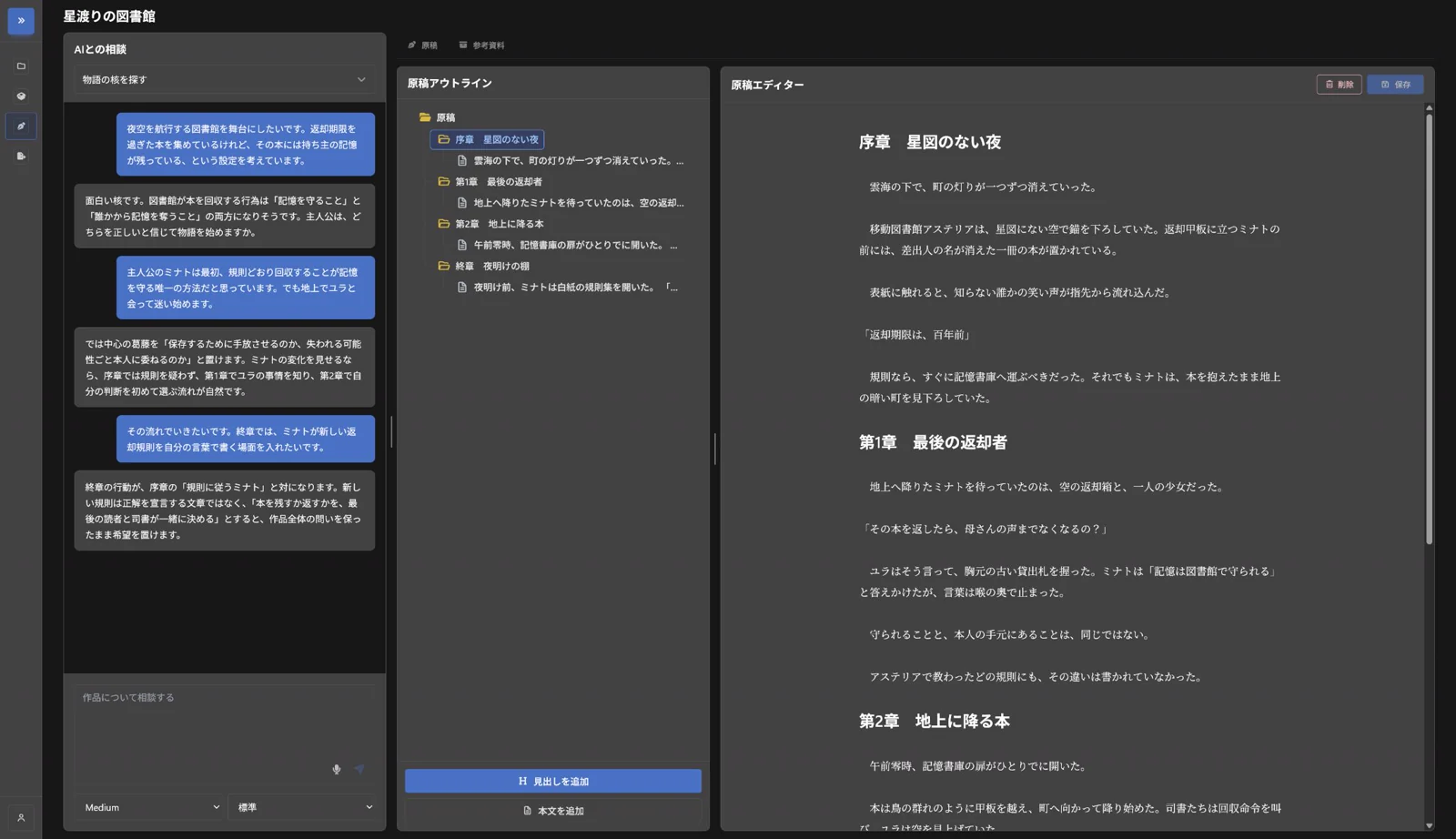Select 夜明け前、ミナトは白紙の規則集 text row in outline
1456x839 pixels.
pyautogui.click(x=575, y=287)
